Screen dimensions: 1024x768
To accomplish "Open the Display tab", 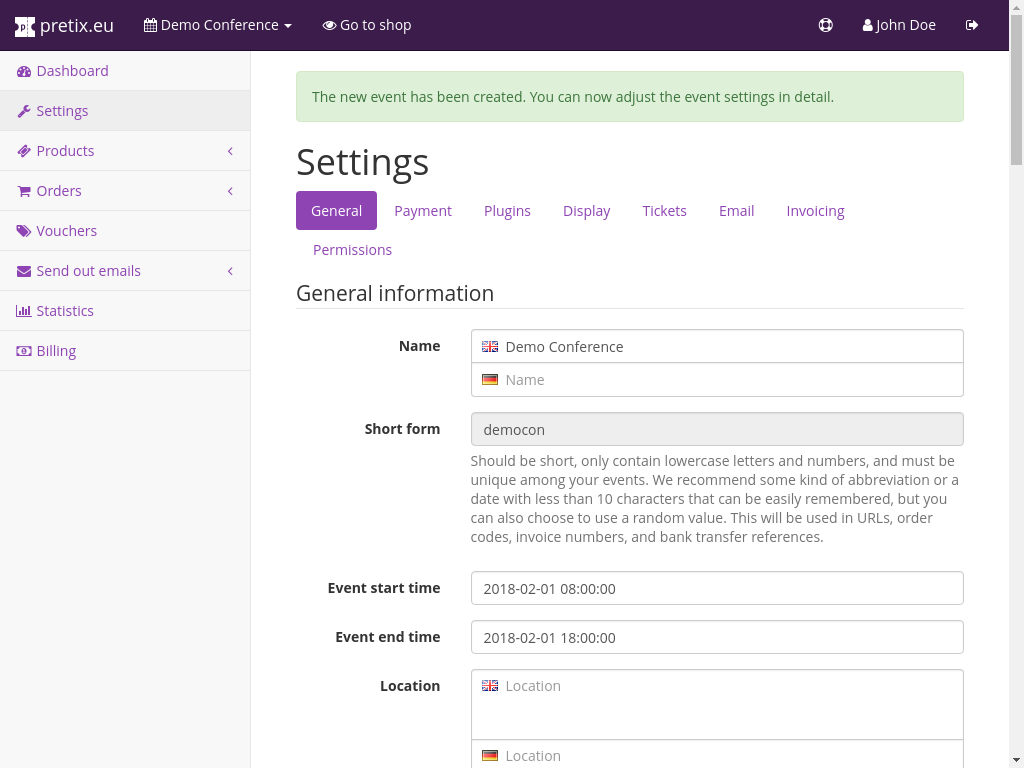I will [x=586, y=210].
